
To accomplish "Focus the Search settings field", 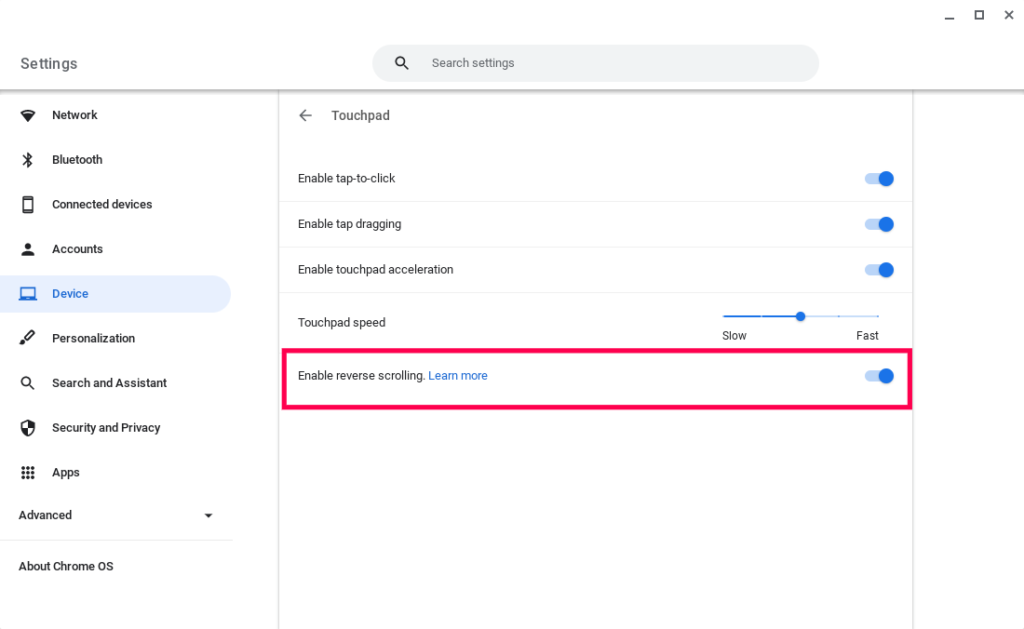I will pos(596,63).
